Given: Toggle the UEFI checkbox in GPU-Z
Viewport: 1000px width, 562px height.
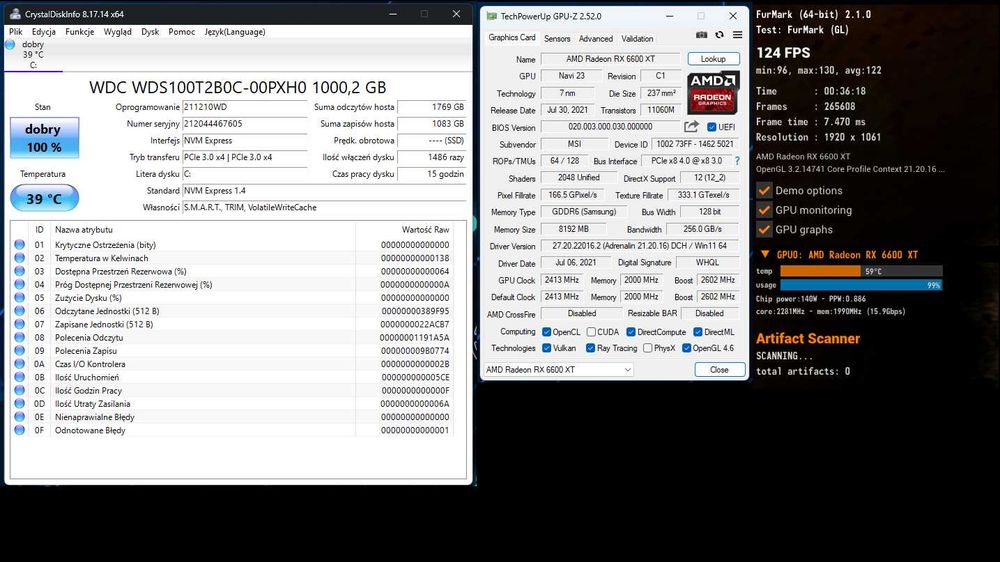Looking at the screenshot, I should point(712,127).
